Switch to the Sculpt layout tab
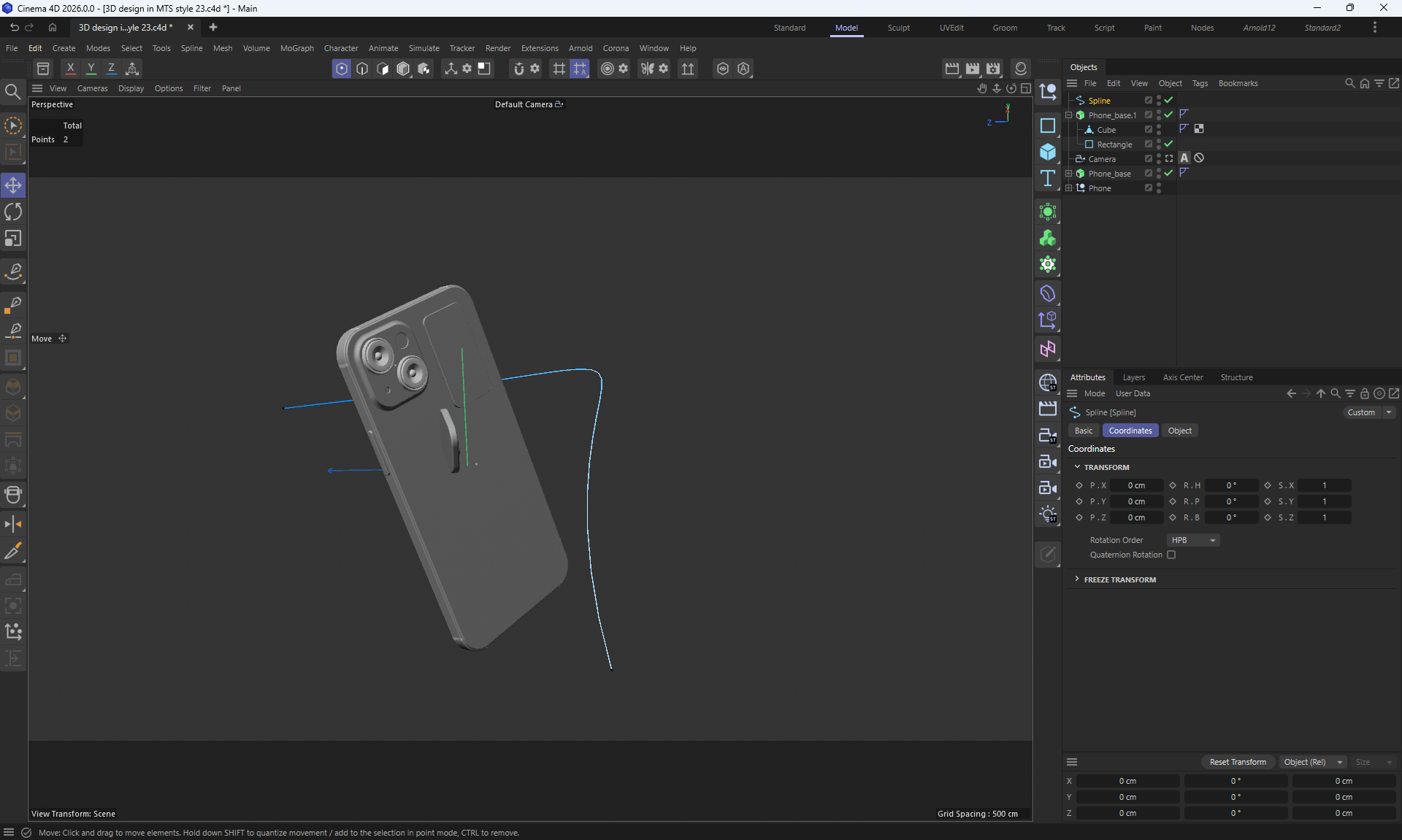1402x840 pixels. (898, 28)
